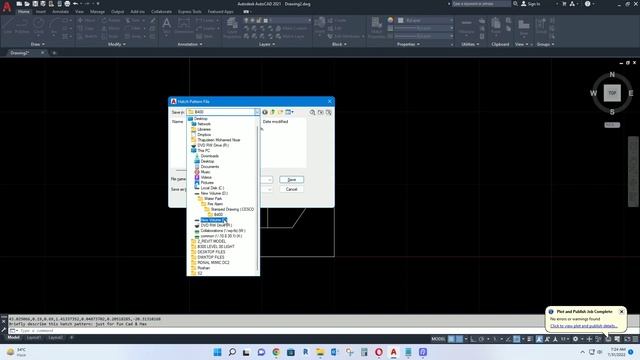Viewport: 640px width, 360px height.
Task: Toggle Polar tracking in status bar
Action: click(x=482, y=339)
